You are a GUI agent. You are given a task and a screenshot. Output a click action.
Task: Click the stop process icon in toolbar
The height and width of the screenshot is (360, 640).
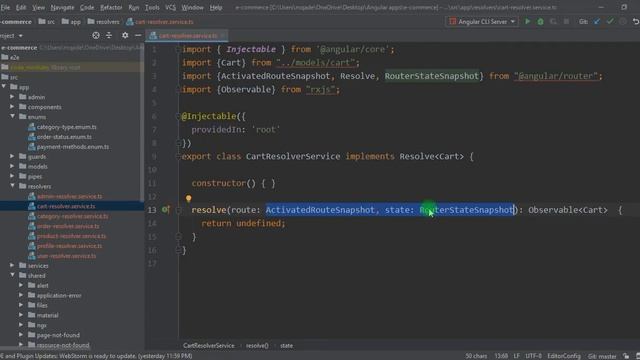tap(566, 22)
